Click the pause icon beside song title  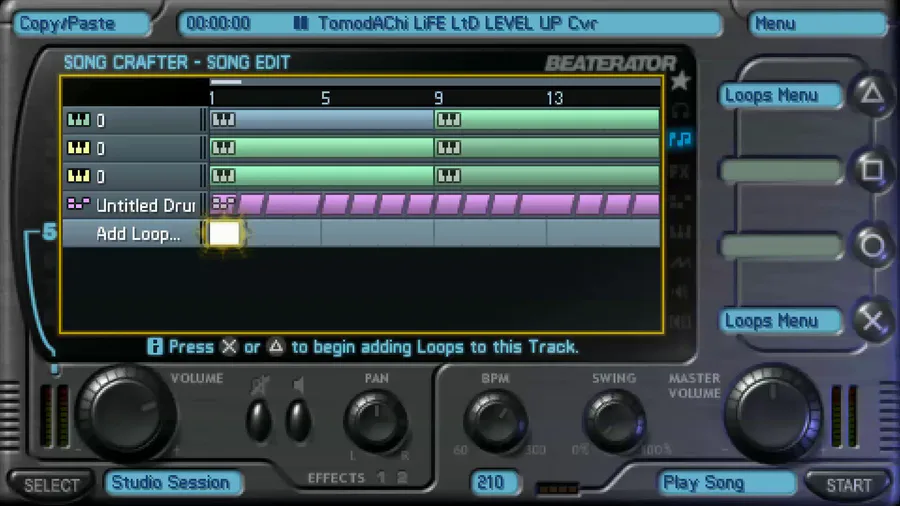click(301, 23)
